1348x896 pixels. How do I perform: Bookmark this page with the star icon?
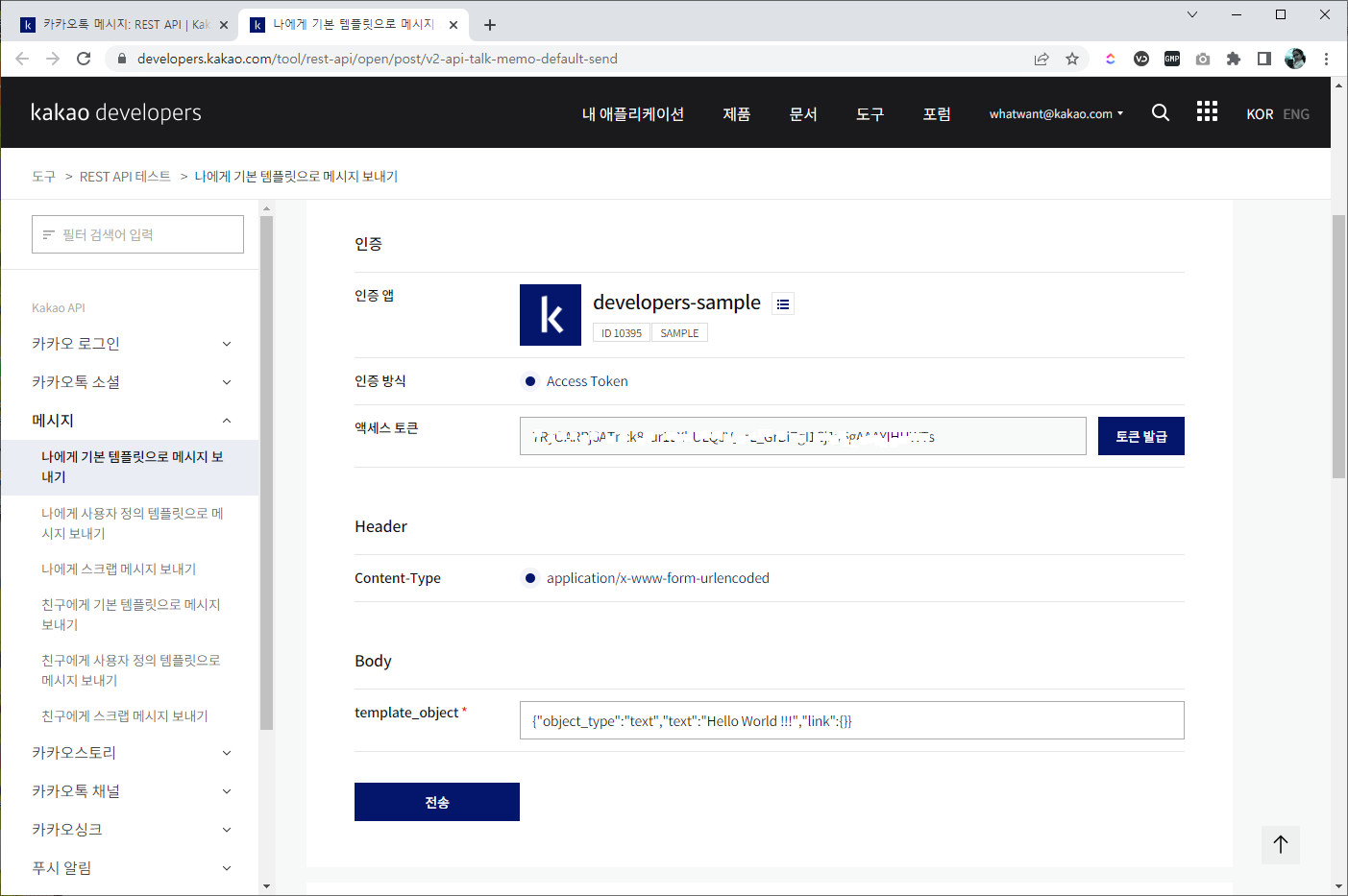[1072, 59]
